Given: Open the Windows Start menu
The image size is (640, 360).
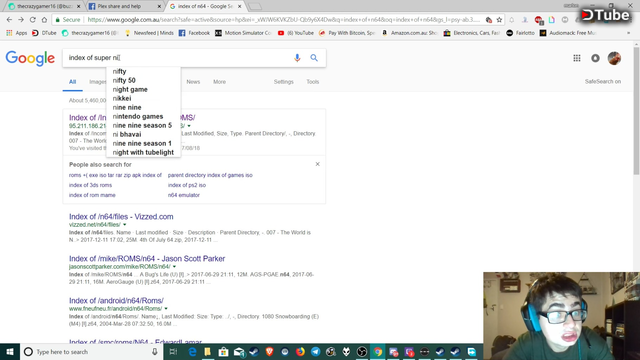Looking at the screenshot, I should pos(10,352).
